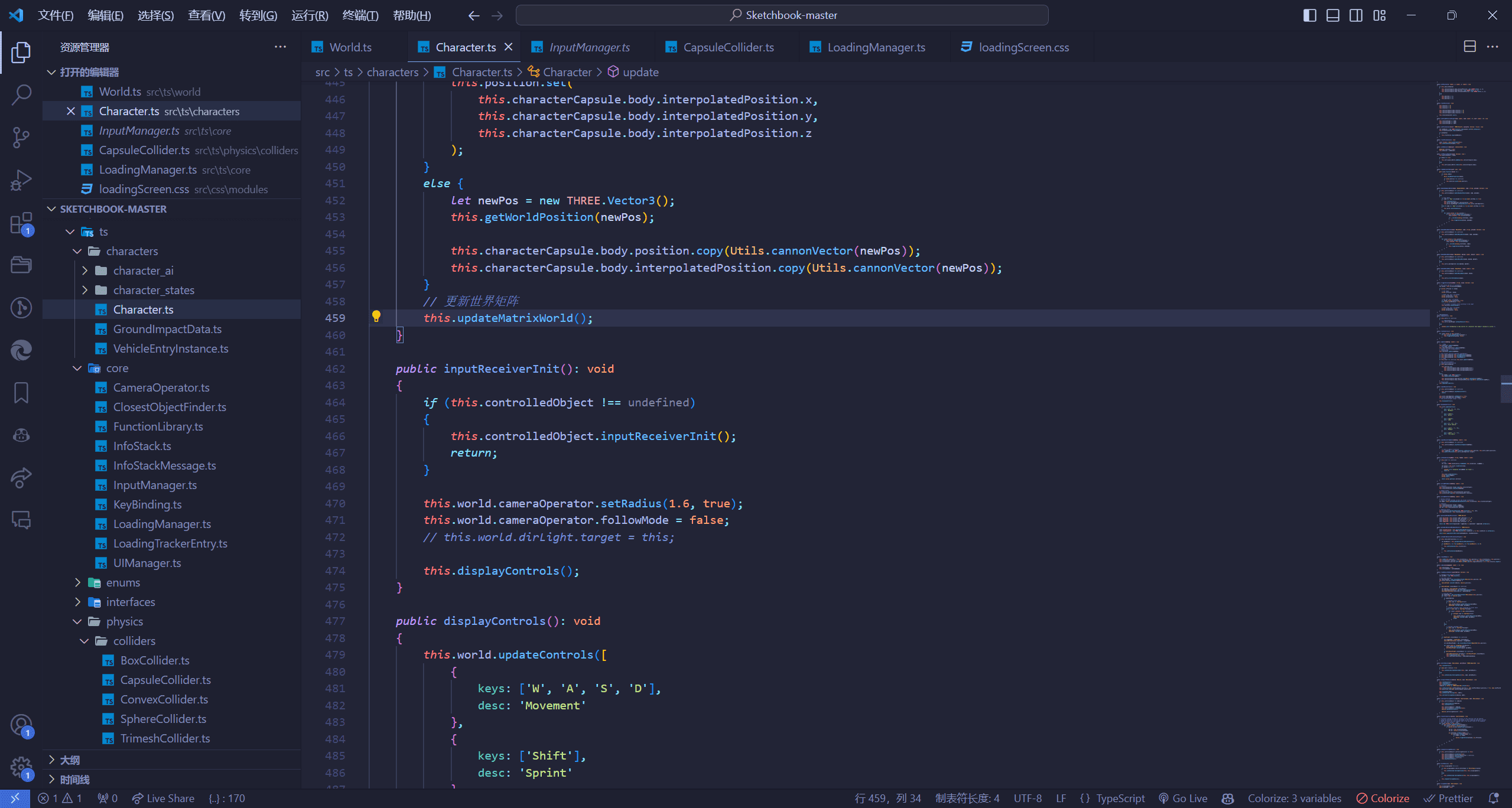Image resolution: width=1512 pixels, height=808 pixels.
Task: Open the Accounts icon
Action: [x=21, y=725]
